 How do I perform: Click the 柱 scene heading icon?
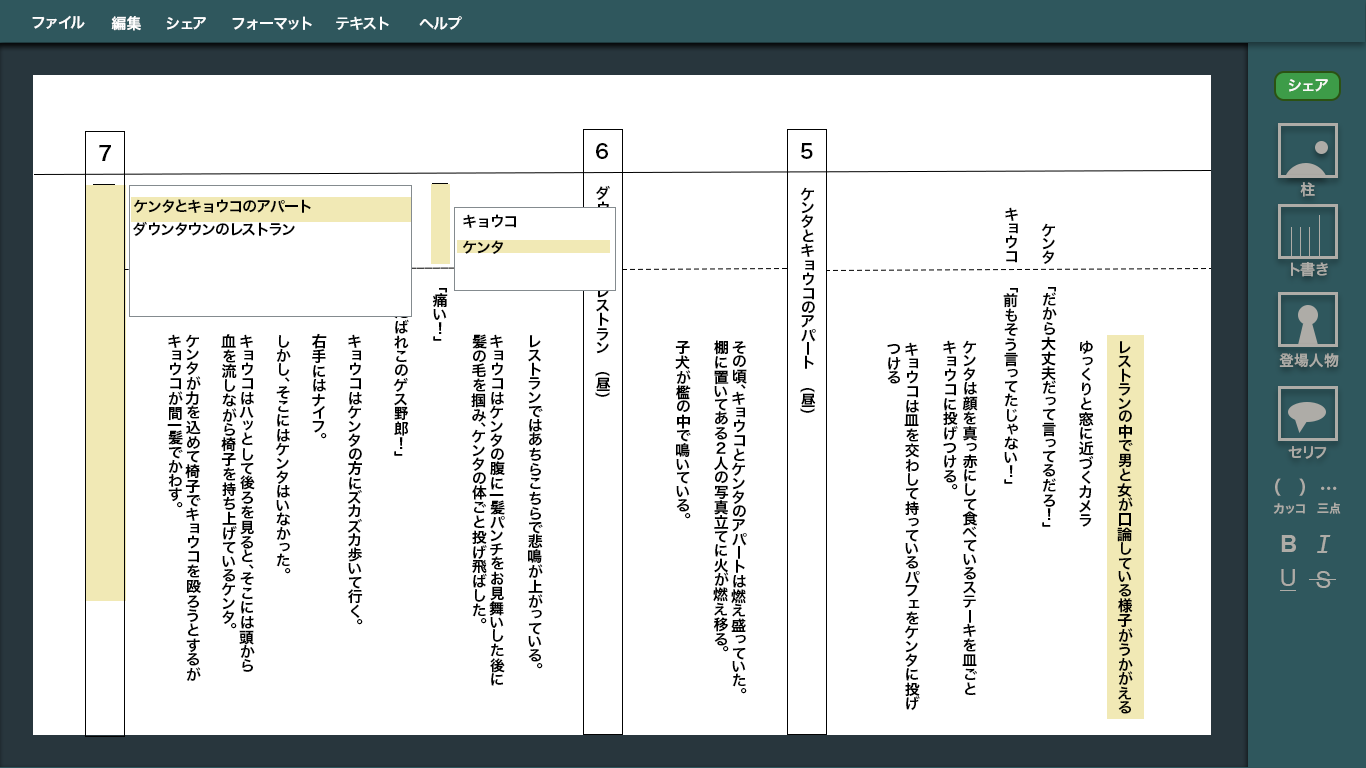click(1307, 151)
